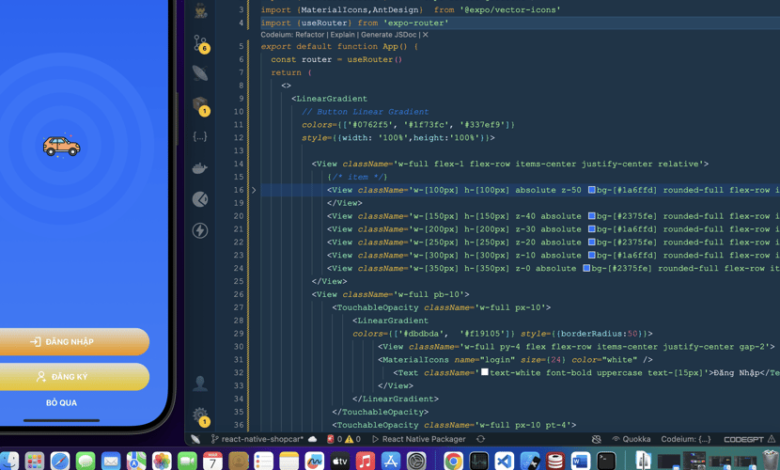
Task: Click '<LinearGradient' tag on line 9
Action: (329, 98)
